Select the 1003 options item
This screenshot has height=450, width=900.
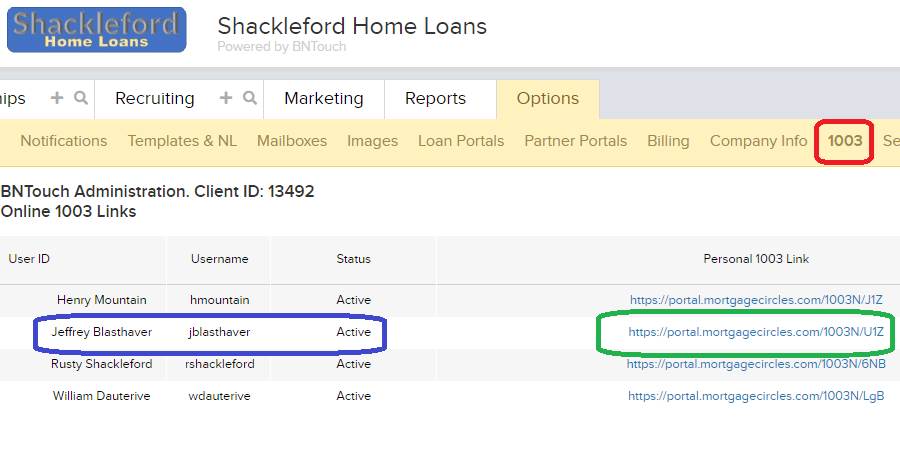point(845,141)
